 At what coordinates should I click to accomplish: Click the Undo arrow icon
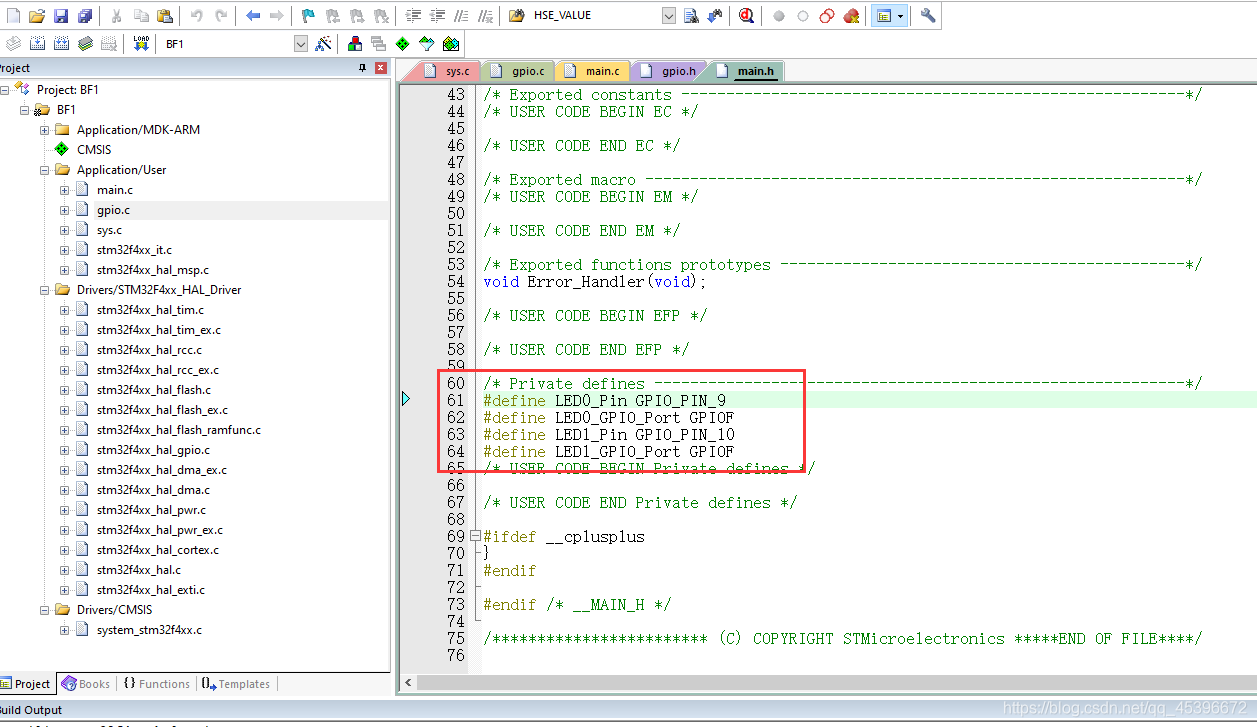tap(196, 16)
